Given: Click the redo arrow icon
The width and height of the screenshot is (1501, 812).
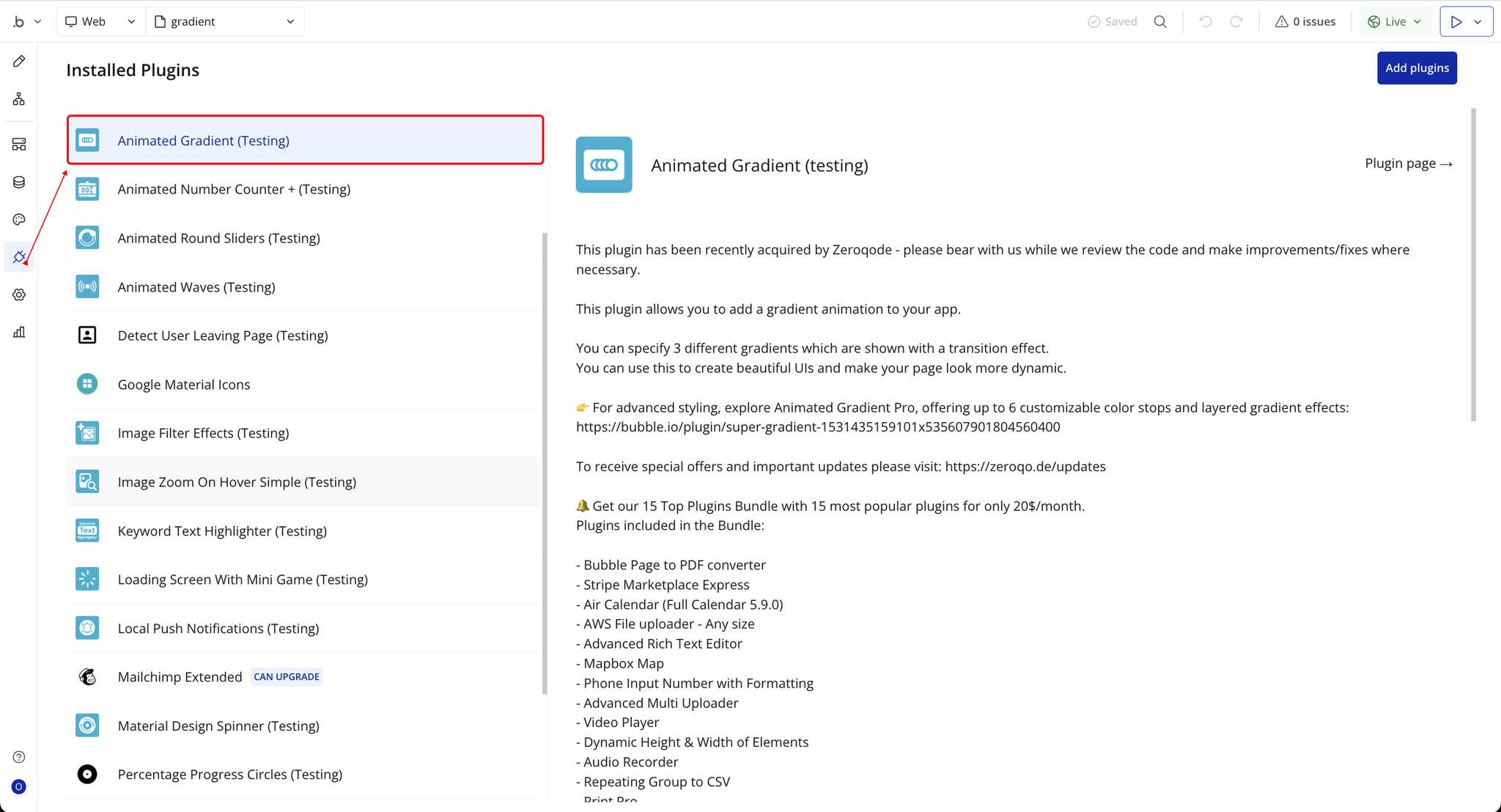Looking at the screenshot, I should [1236, 21].
